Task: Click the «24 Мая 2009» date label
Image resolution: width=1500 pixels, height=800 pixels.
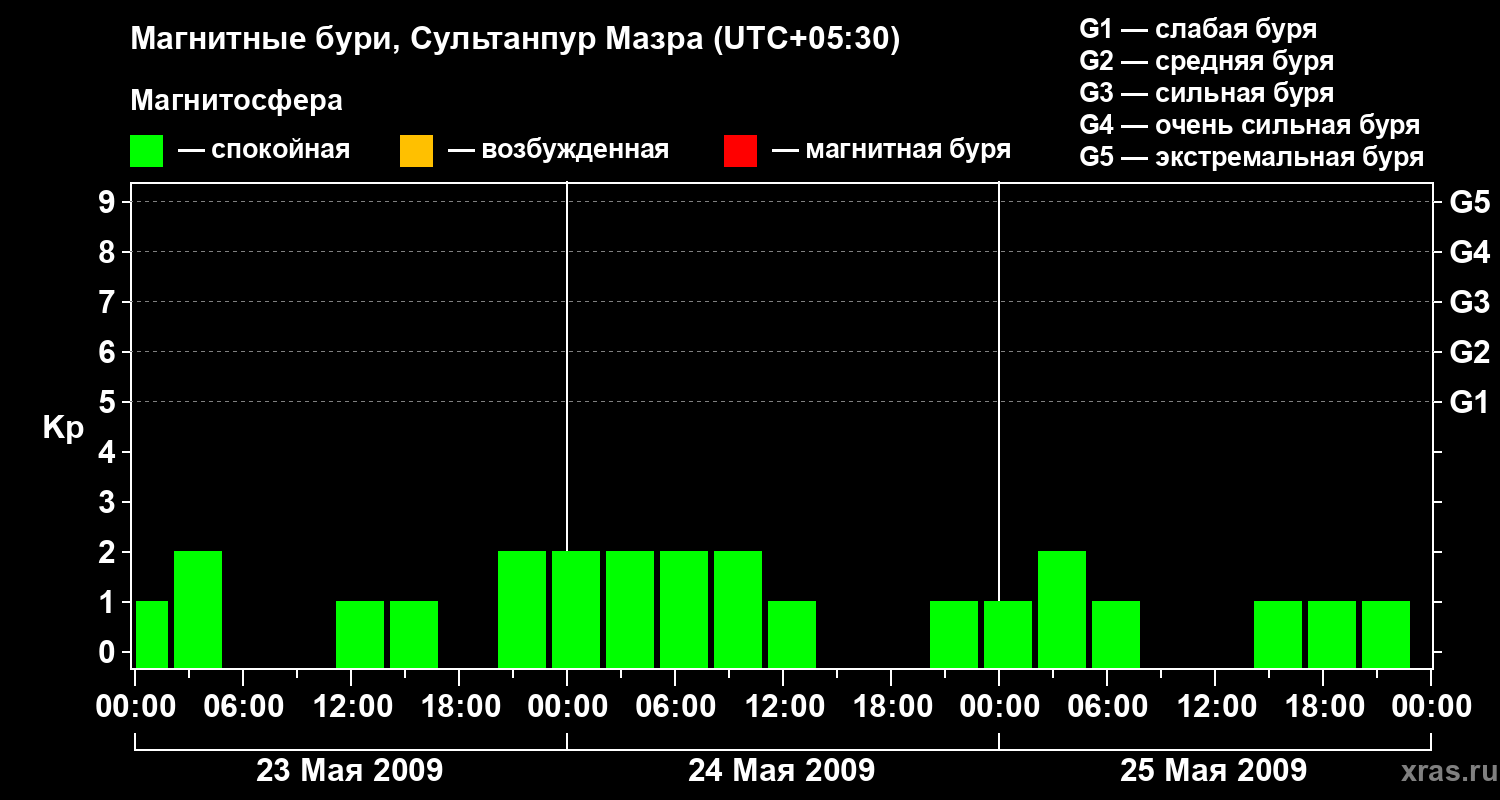Action: tap(782, 771)
